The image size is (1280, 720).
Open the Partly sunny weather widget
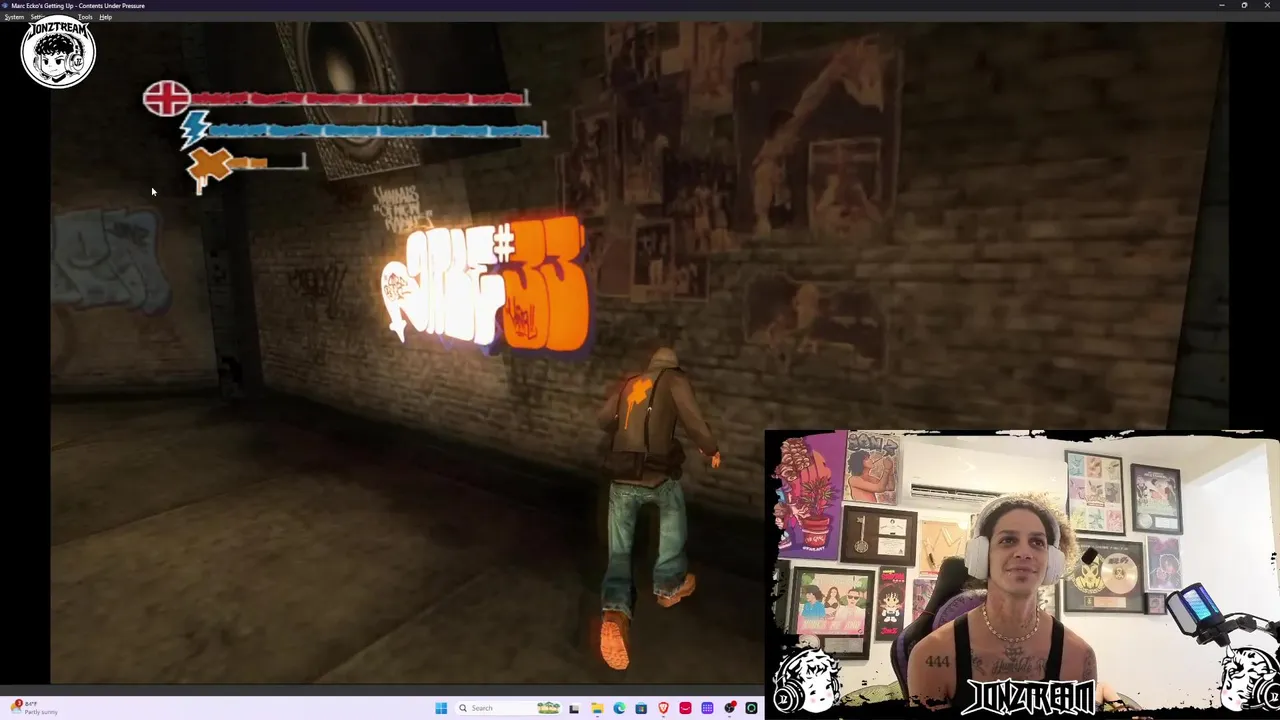(35, 708)
